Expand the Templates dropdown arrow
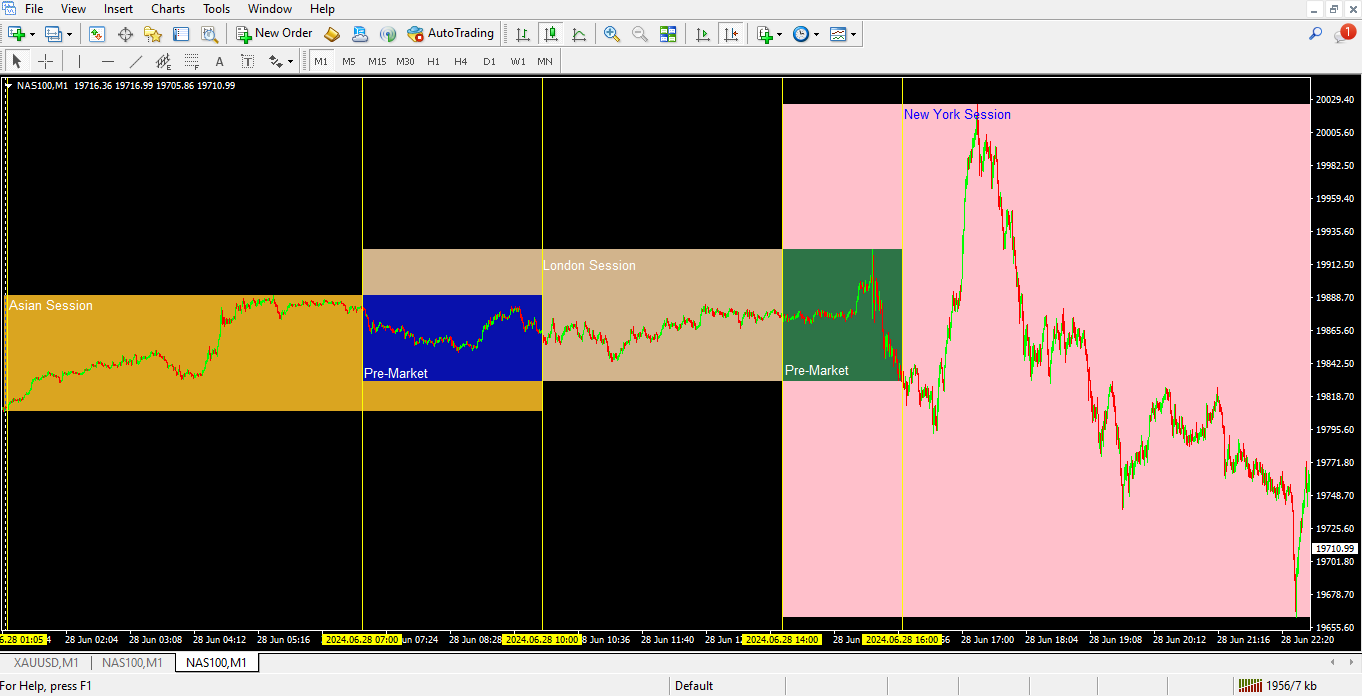Viewport: 1362px width, 696px height. click(853, 34)
